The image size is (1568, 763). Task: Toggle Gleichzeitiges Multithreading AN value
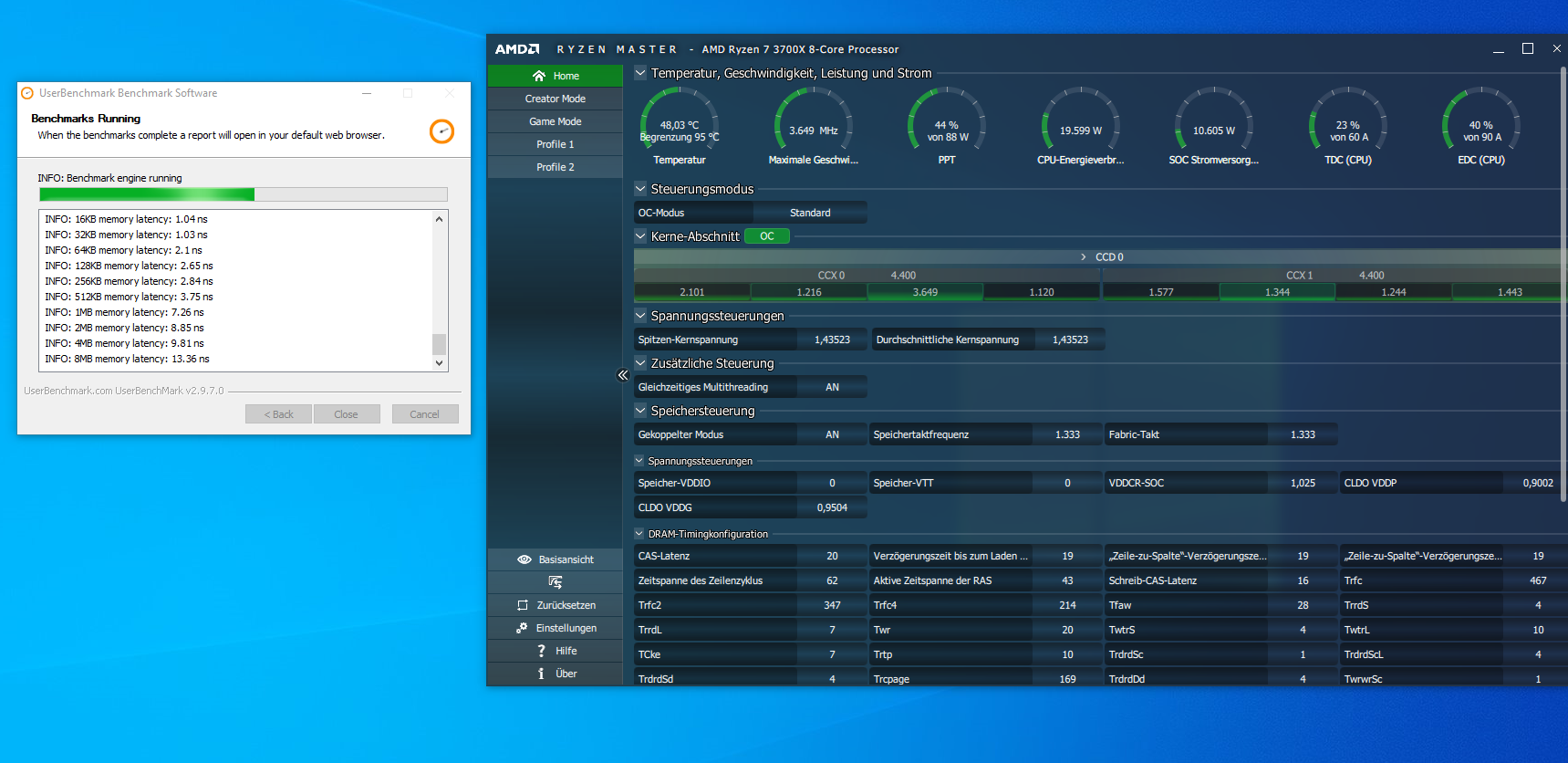point(832,387)
